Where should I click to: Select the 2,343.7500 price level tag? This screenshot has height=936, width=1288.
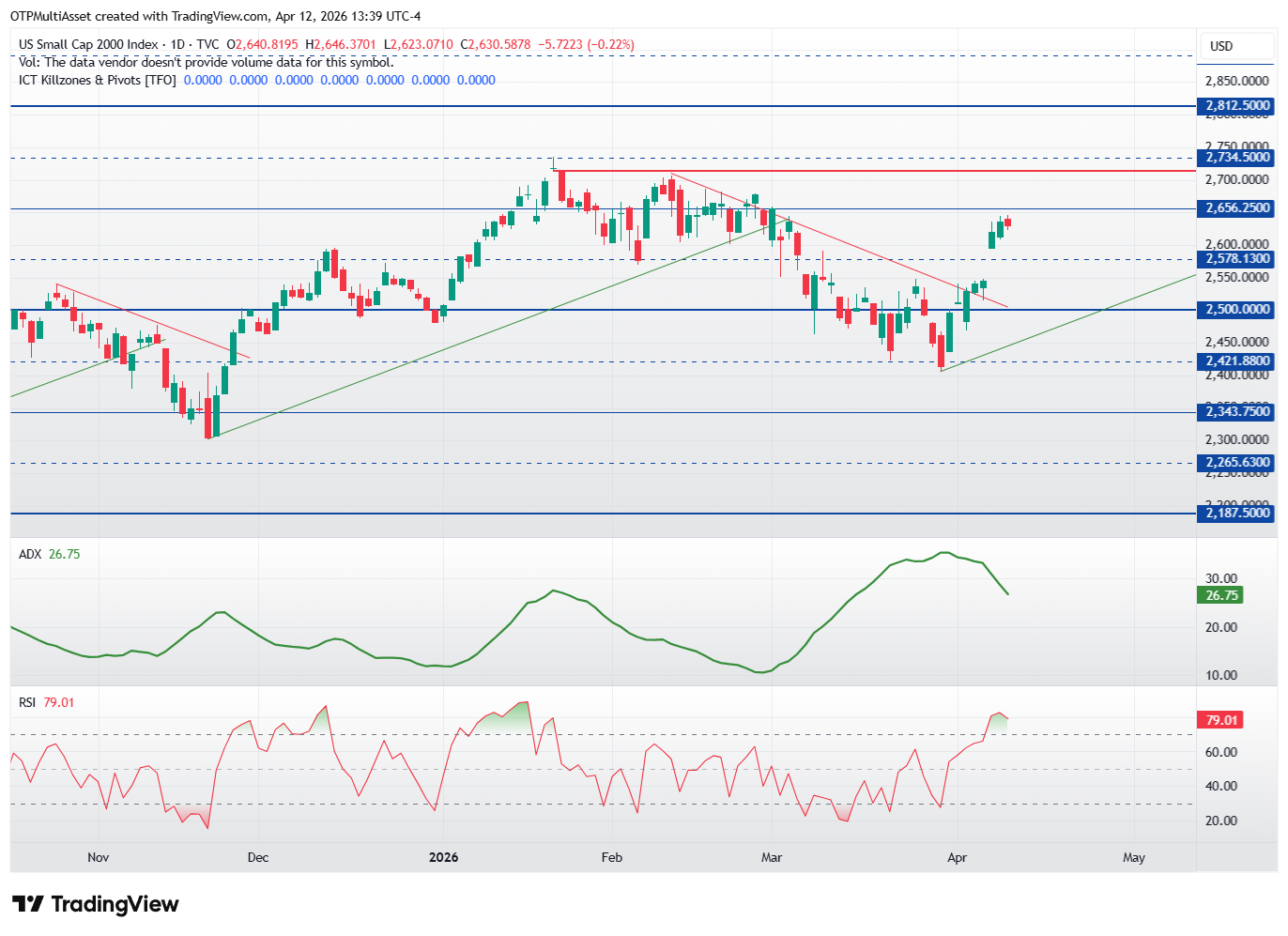tap(1236, 412)
